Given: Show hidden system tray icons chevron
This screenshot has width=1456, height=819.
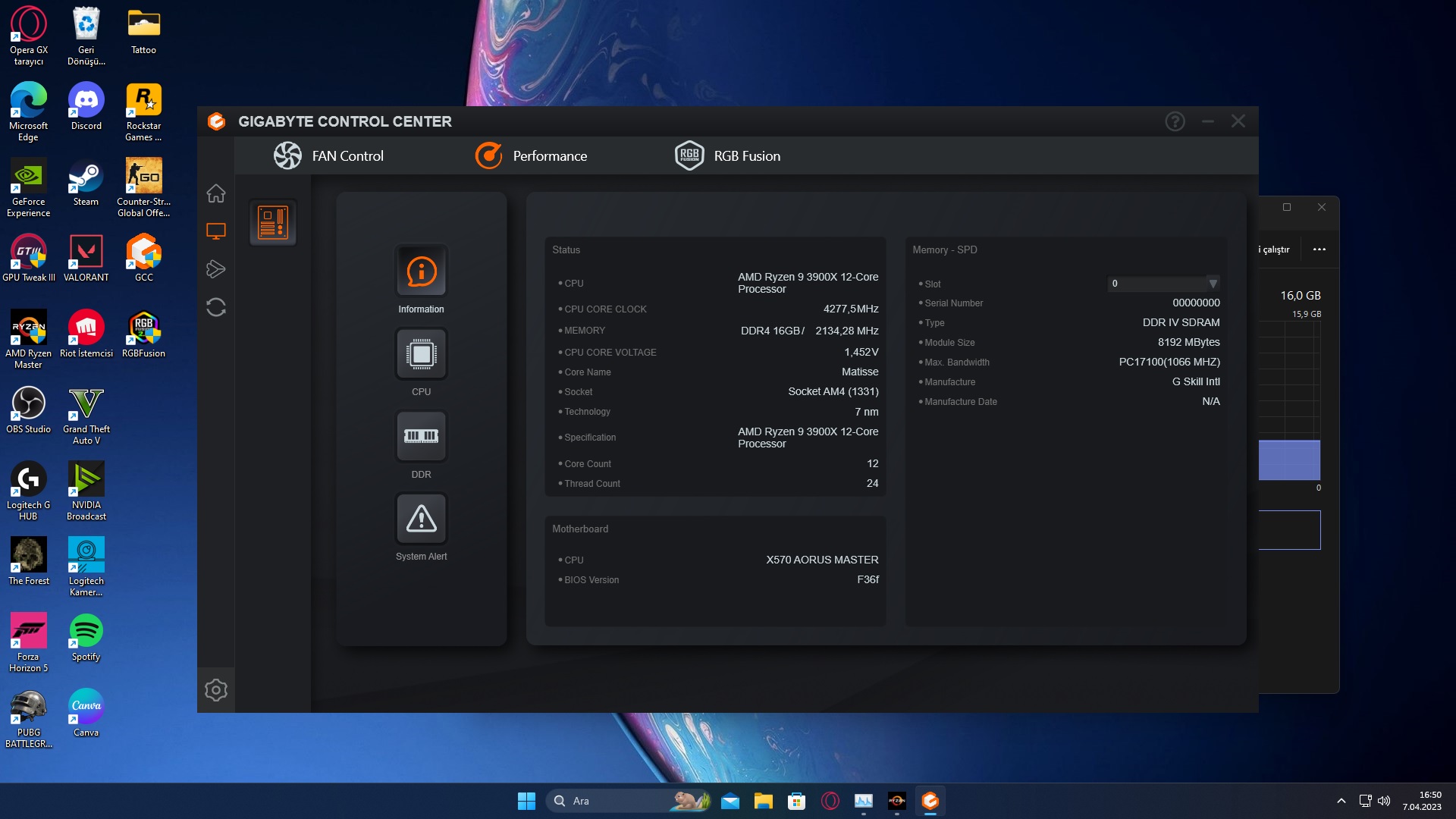Looking at the screenshot, I should tap(1341, 801).
